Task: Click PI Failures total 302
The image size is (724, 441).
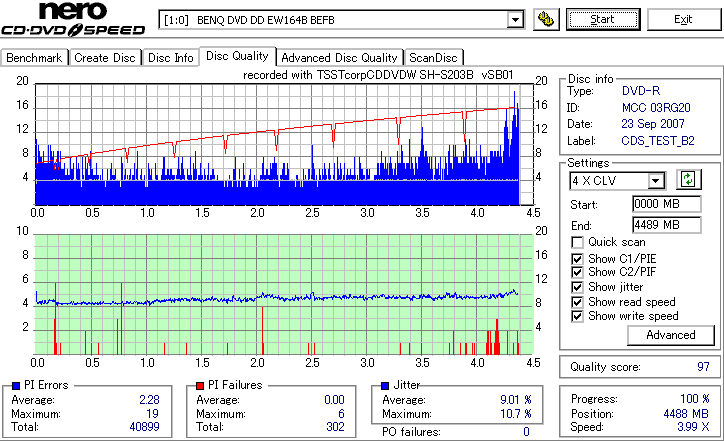Action: tap(335, 427)
